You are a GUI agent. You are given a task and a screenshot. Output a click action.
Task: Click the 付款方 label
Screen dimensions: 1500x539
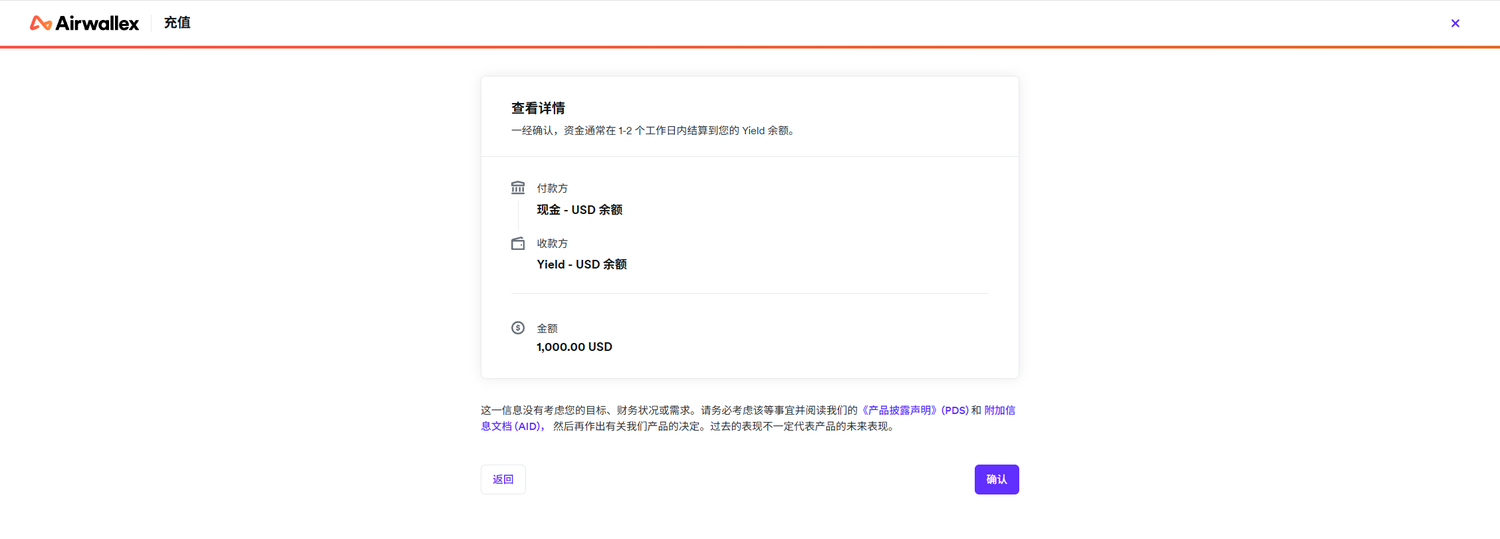click(552, 188)
